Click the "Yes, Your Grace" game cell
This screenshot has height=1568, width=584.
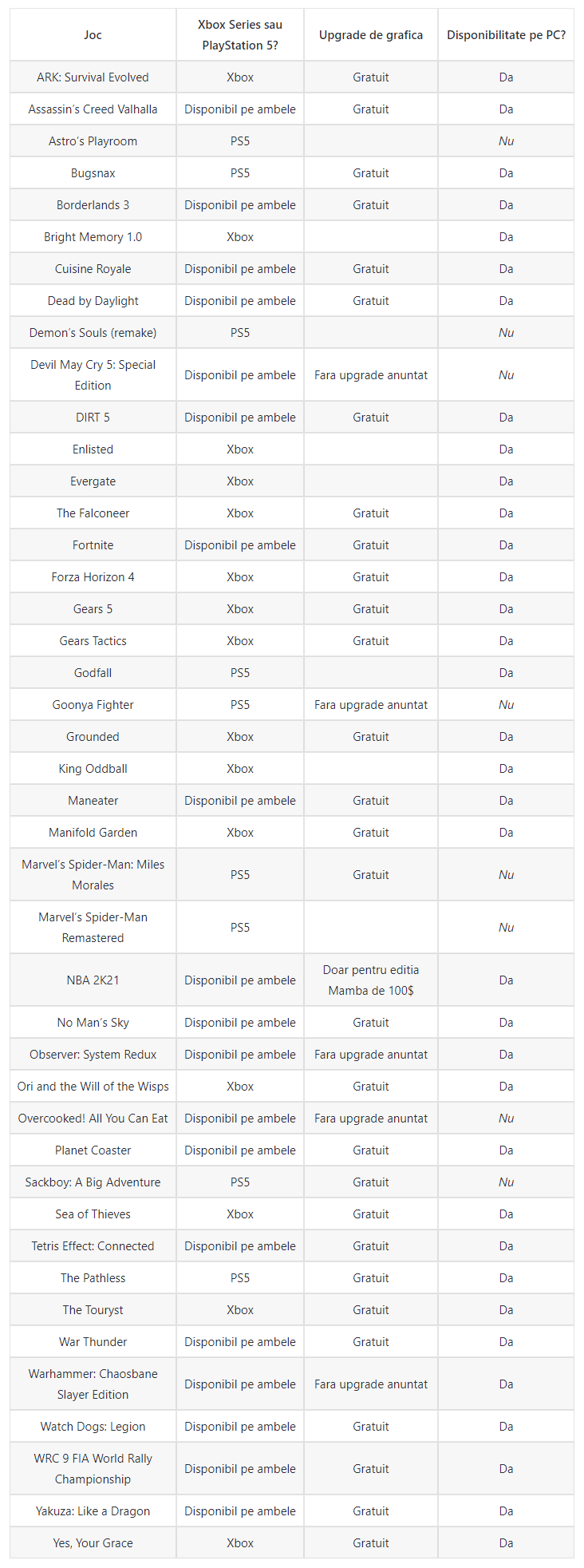[93, 1543]
